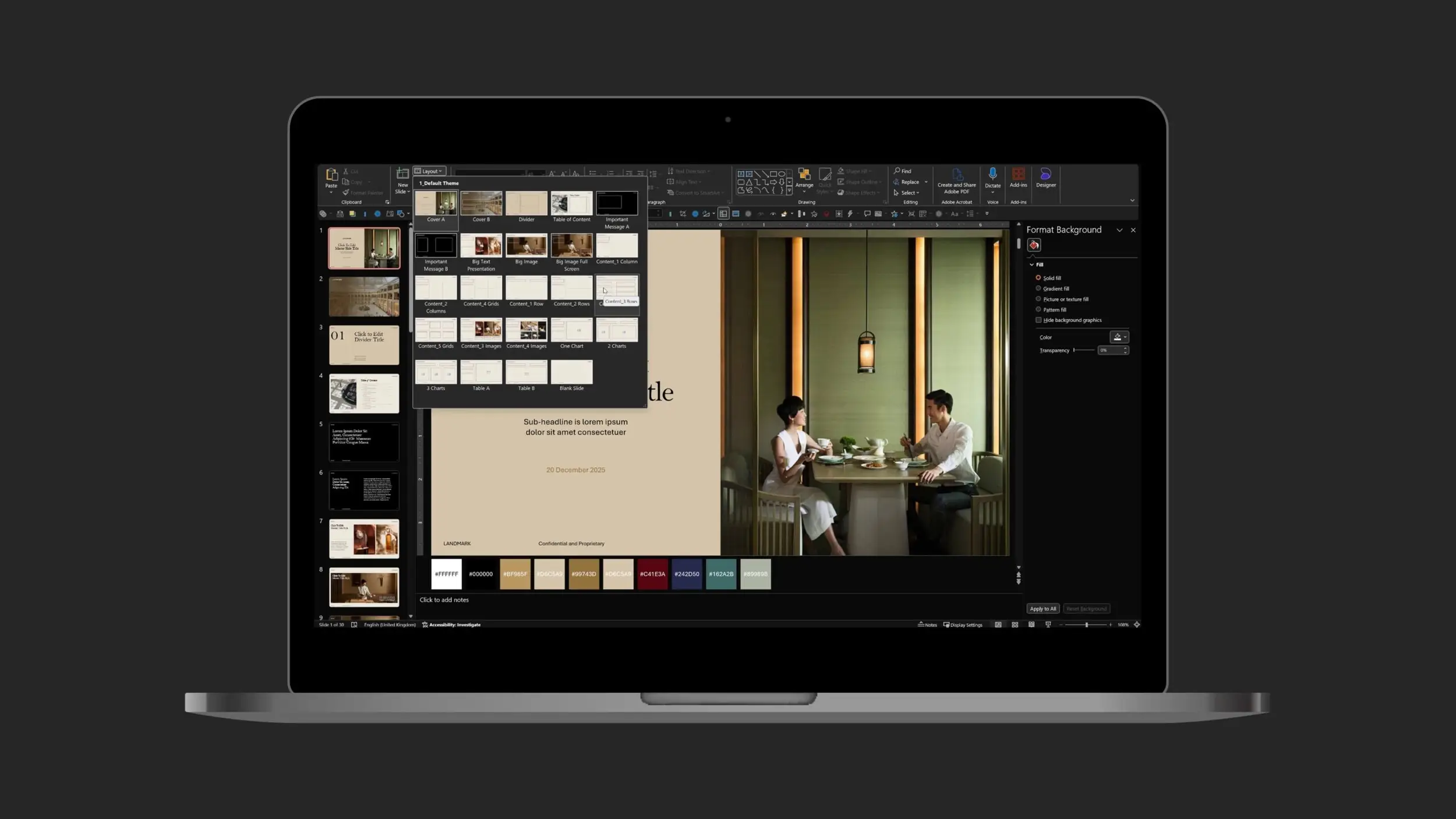The width and height of the screenshot is (1456, 819).
Task: Click the New Slide icon
Action: [x=402, y=174]
